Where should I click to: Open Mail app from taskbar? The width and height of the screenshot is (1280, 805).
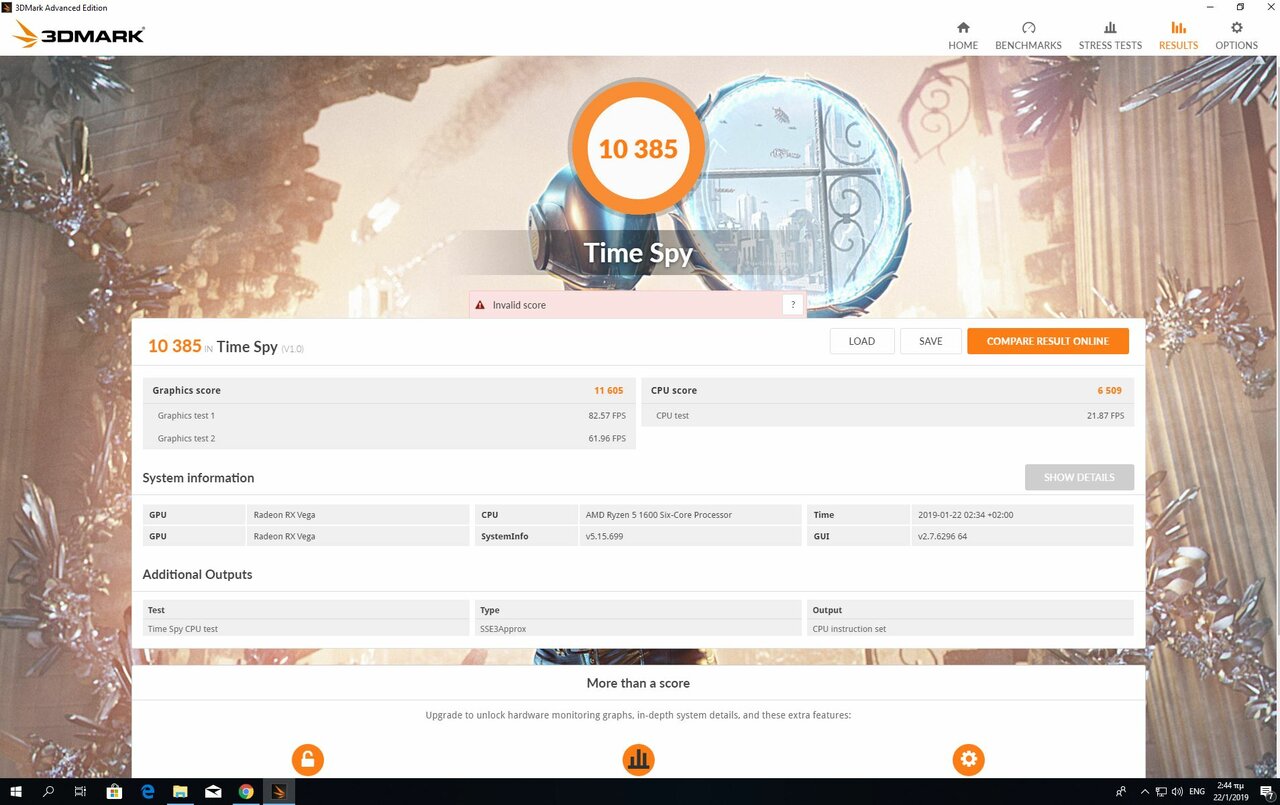213,791
